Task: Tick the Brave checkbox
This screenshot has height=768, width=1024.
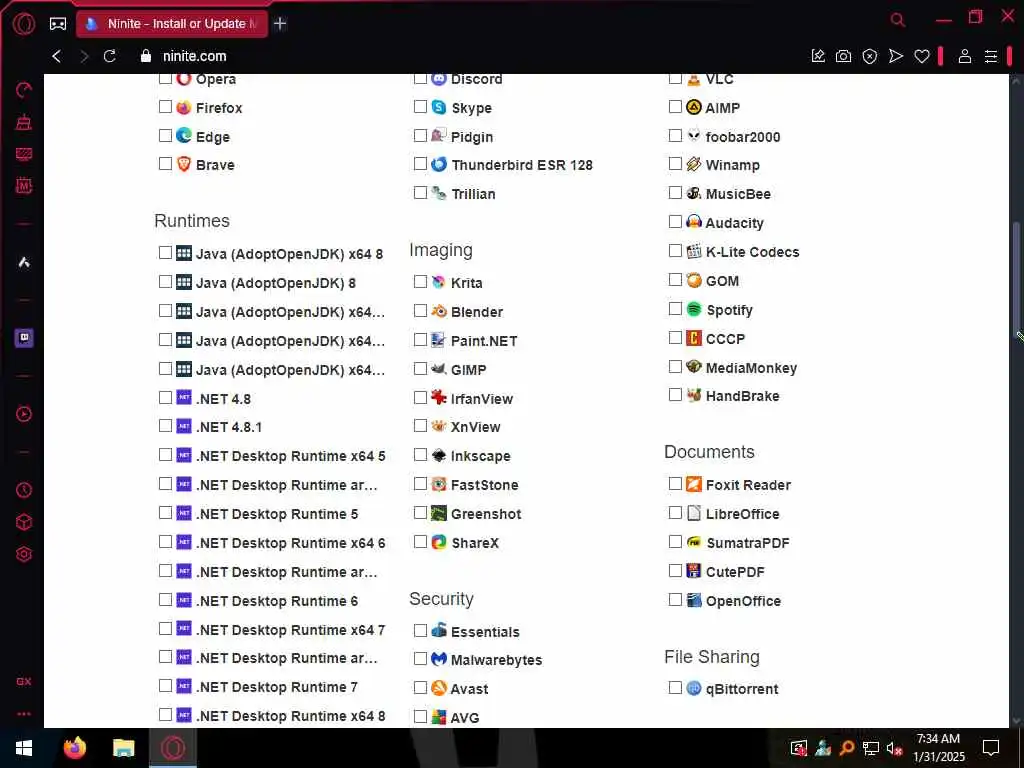Action: coord(165,164)
